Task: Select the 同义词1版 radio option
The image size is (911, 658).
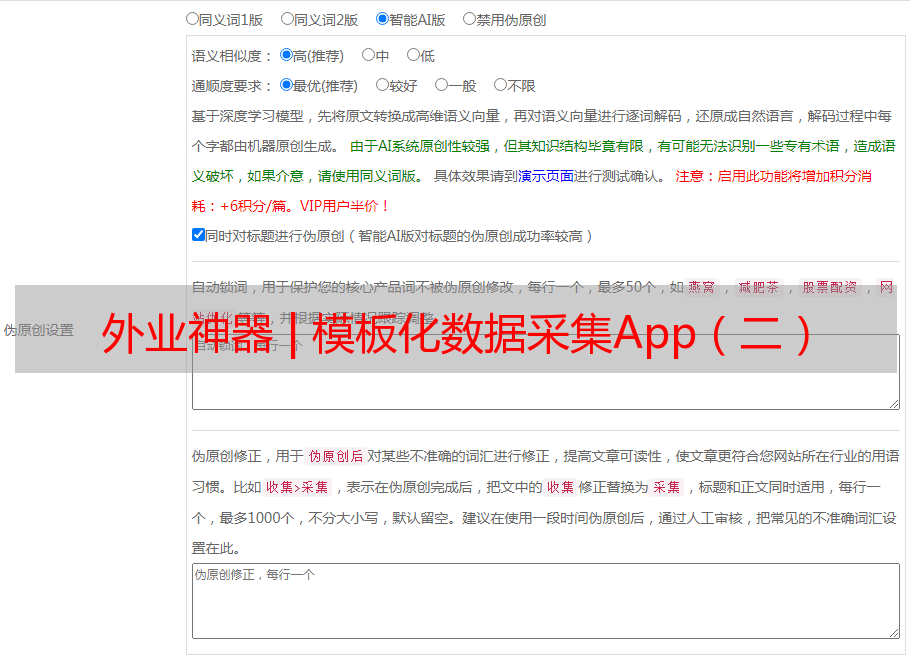Action: (x=192, y=19)
